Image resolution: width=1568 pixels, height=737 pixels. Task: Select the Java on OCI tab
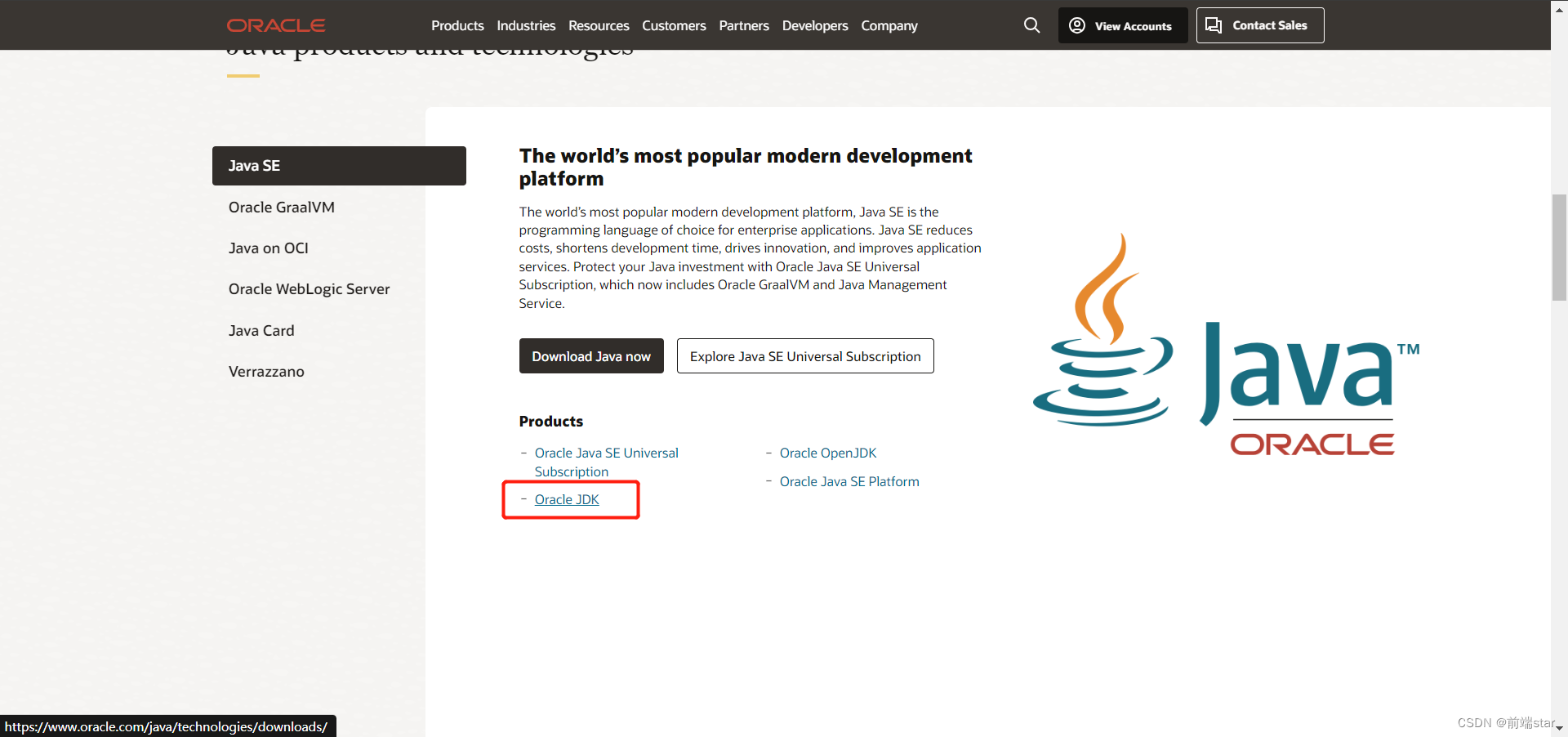click(269, 248)
